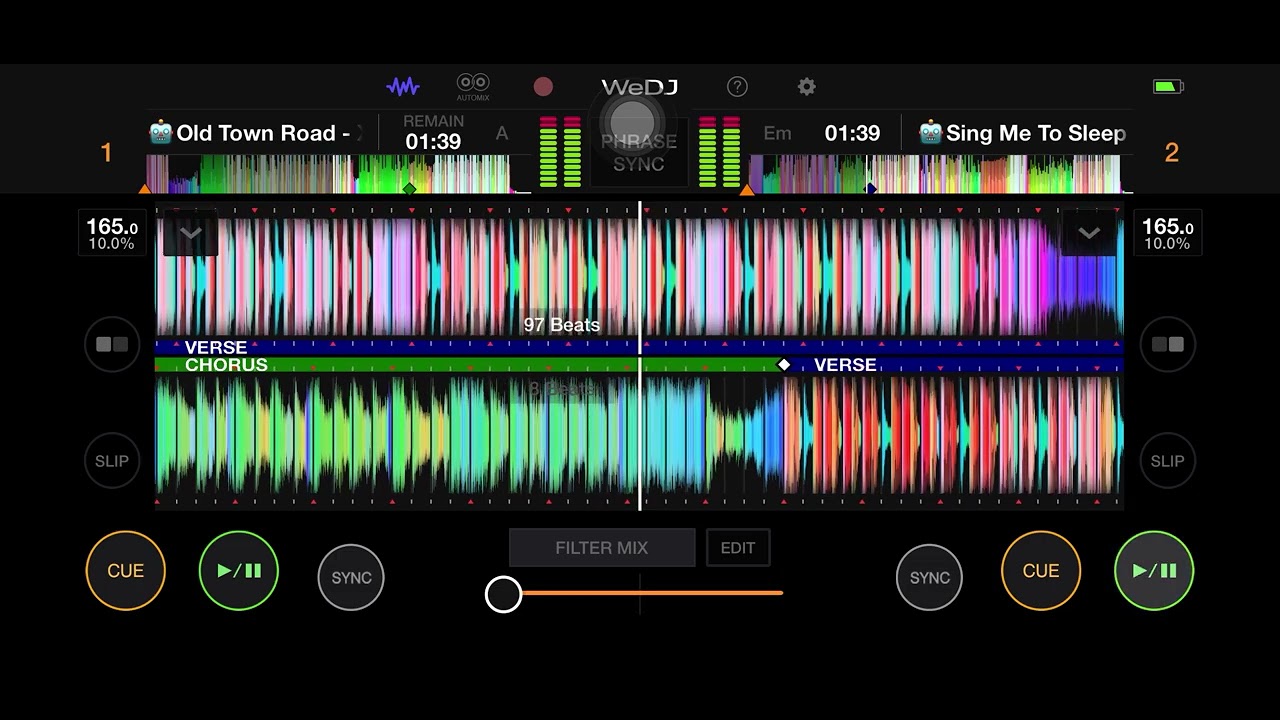Screen dimensions: 1280x720
Task: Select deck number 1 label
Action: (x=107, y=153)
